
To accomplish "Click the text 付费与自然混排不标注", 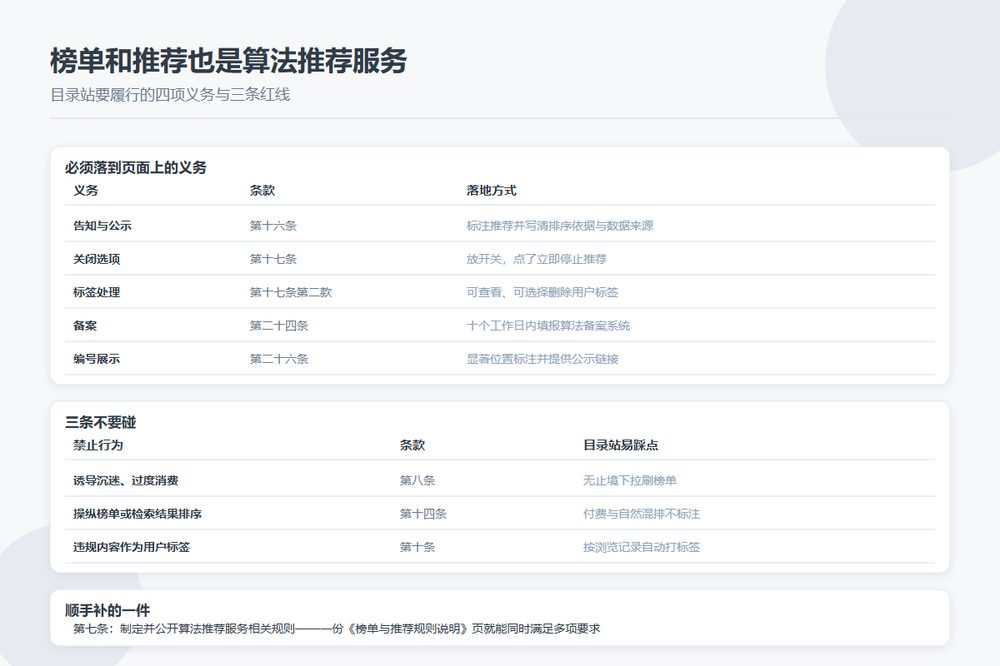I will click(641, 514).
